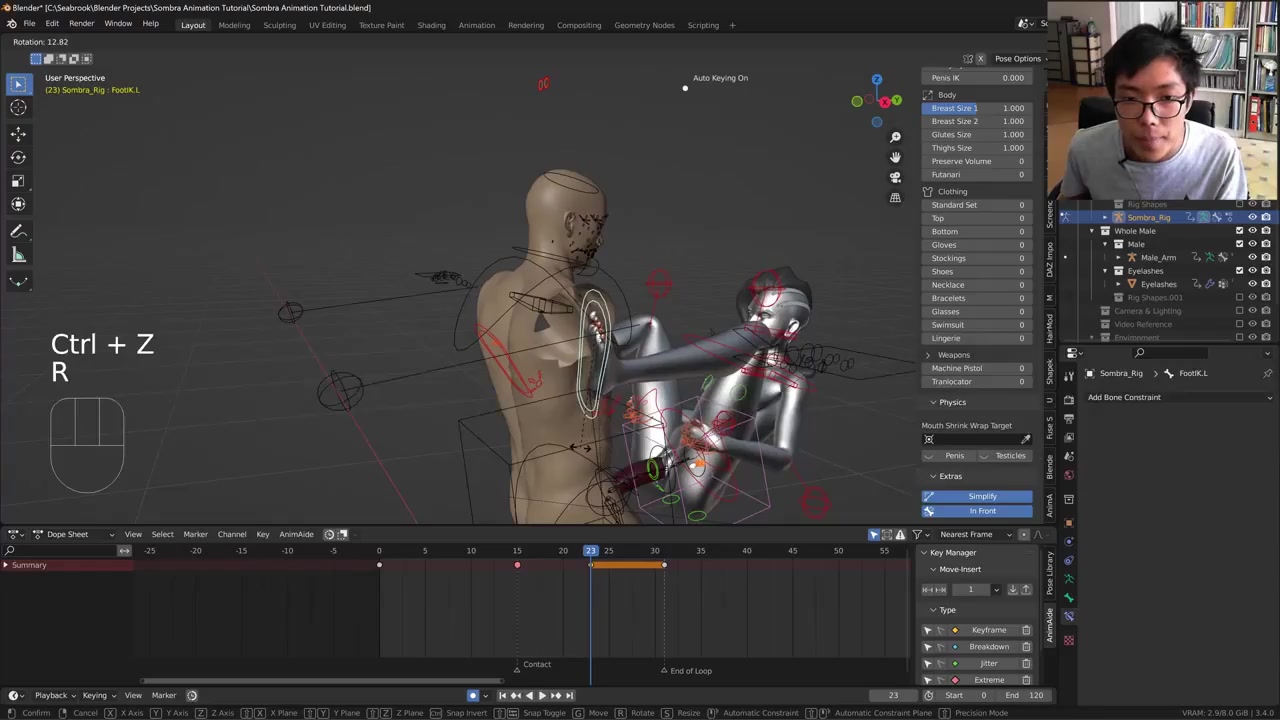Choose the Scale tool icon
1280x720 pixels.
(18, 181)
